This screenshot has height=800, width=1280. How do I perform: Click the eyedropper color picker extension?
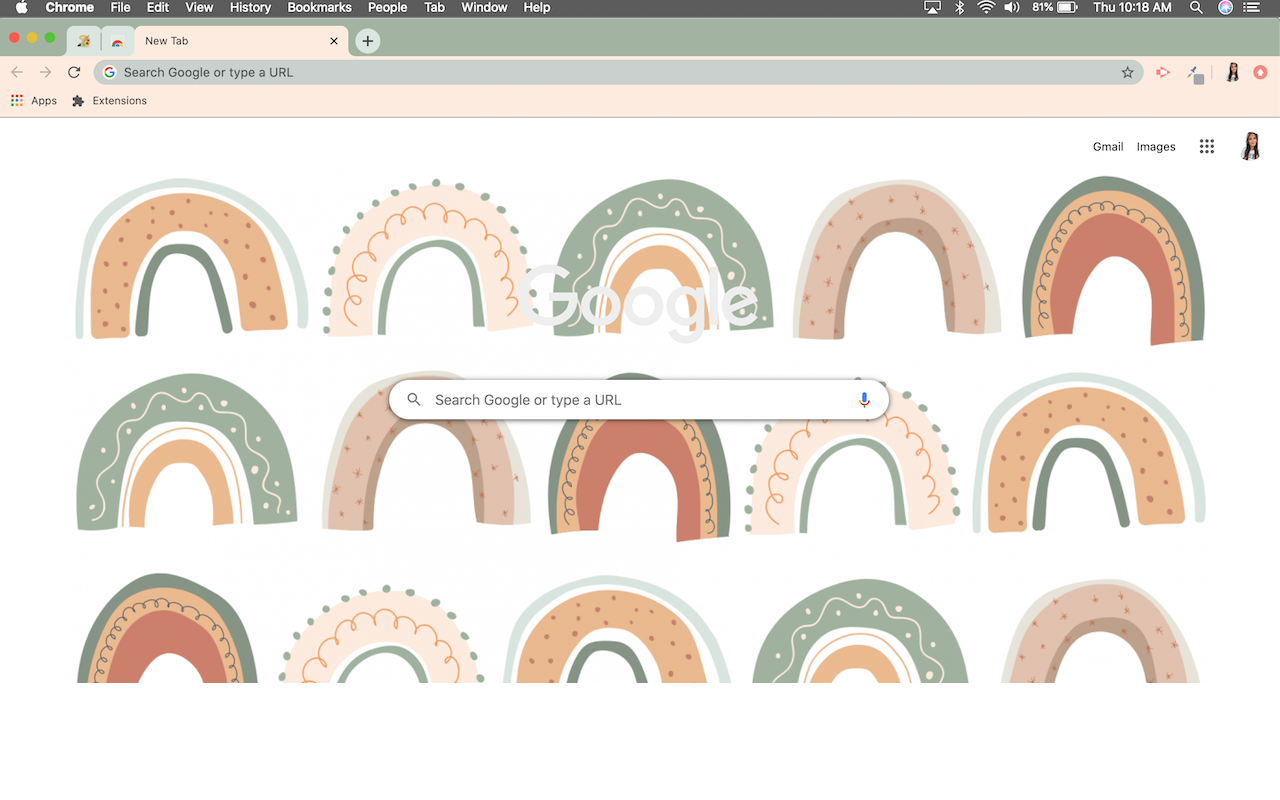(x=1195, y=73)
